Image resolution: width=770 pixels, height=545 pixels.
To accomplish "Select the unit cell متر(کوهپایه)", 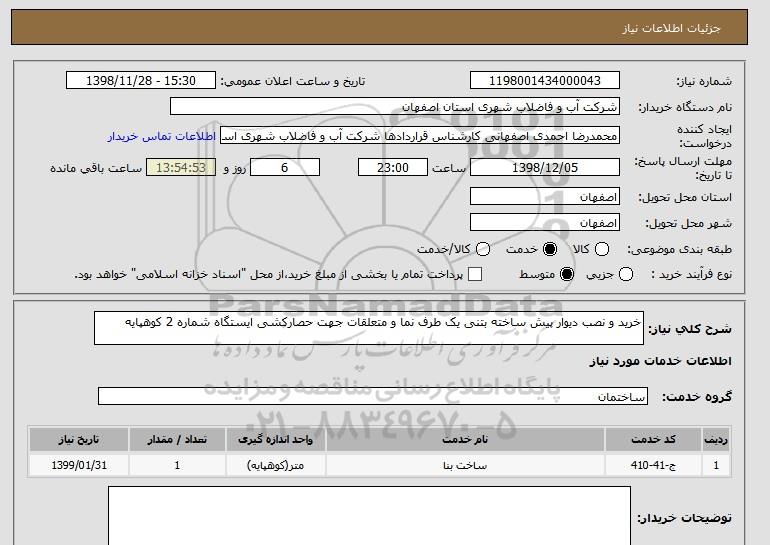I will pos(275,465).
